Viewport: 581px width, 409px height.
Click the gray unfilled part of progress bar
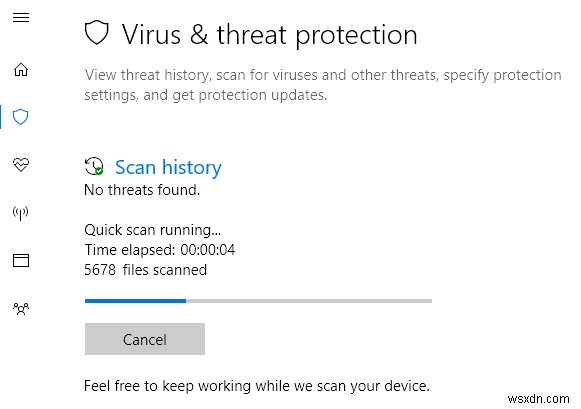coord(309,301)
